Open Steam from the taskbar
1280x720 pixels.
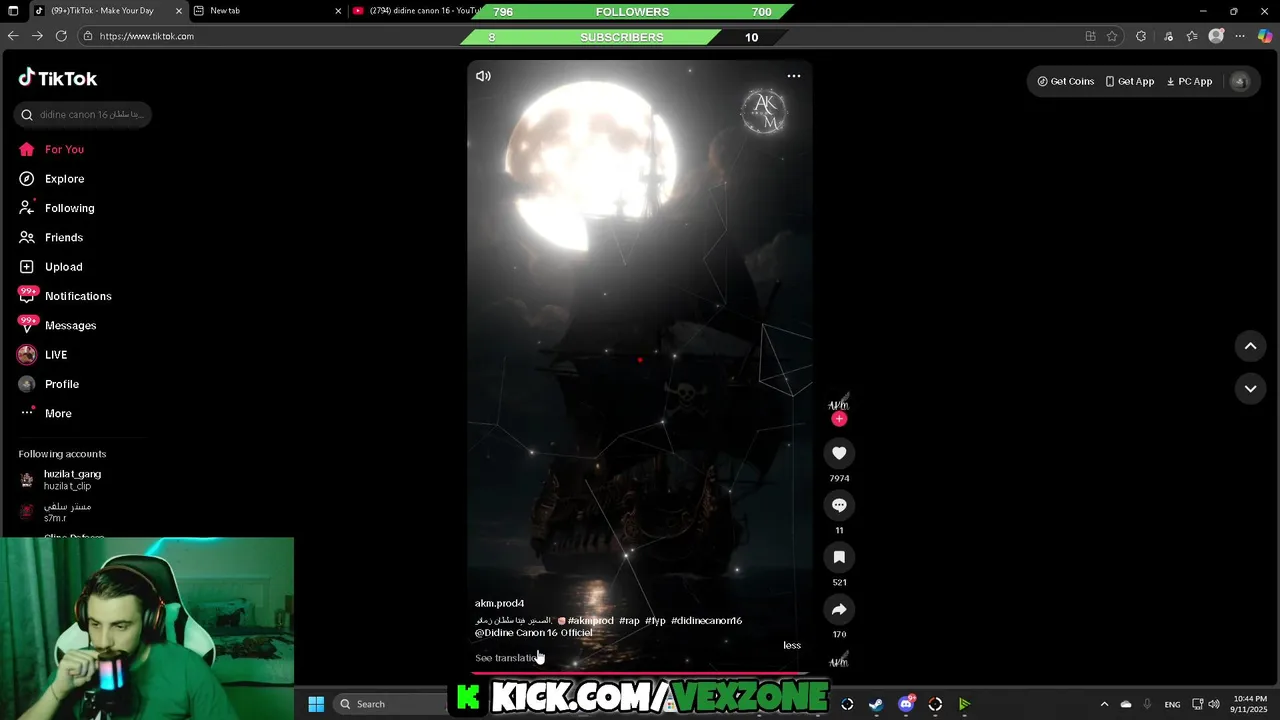[x=876, y=704]
